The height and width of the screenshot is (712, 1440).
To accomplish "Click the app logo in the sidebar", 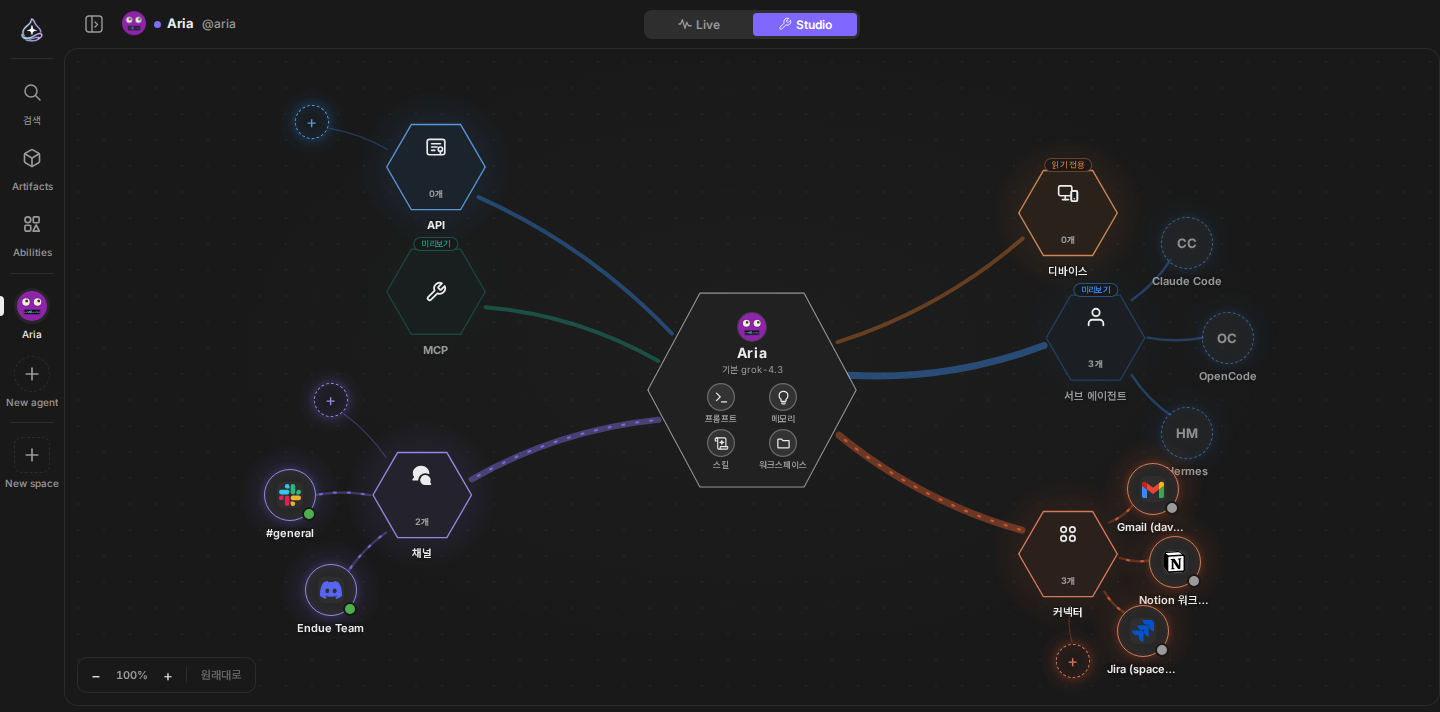I will tap(32, 30).
